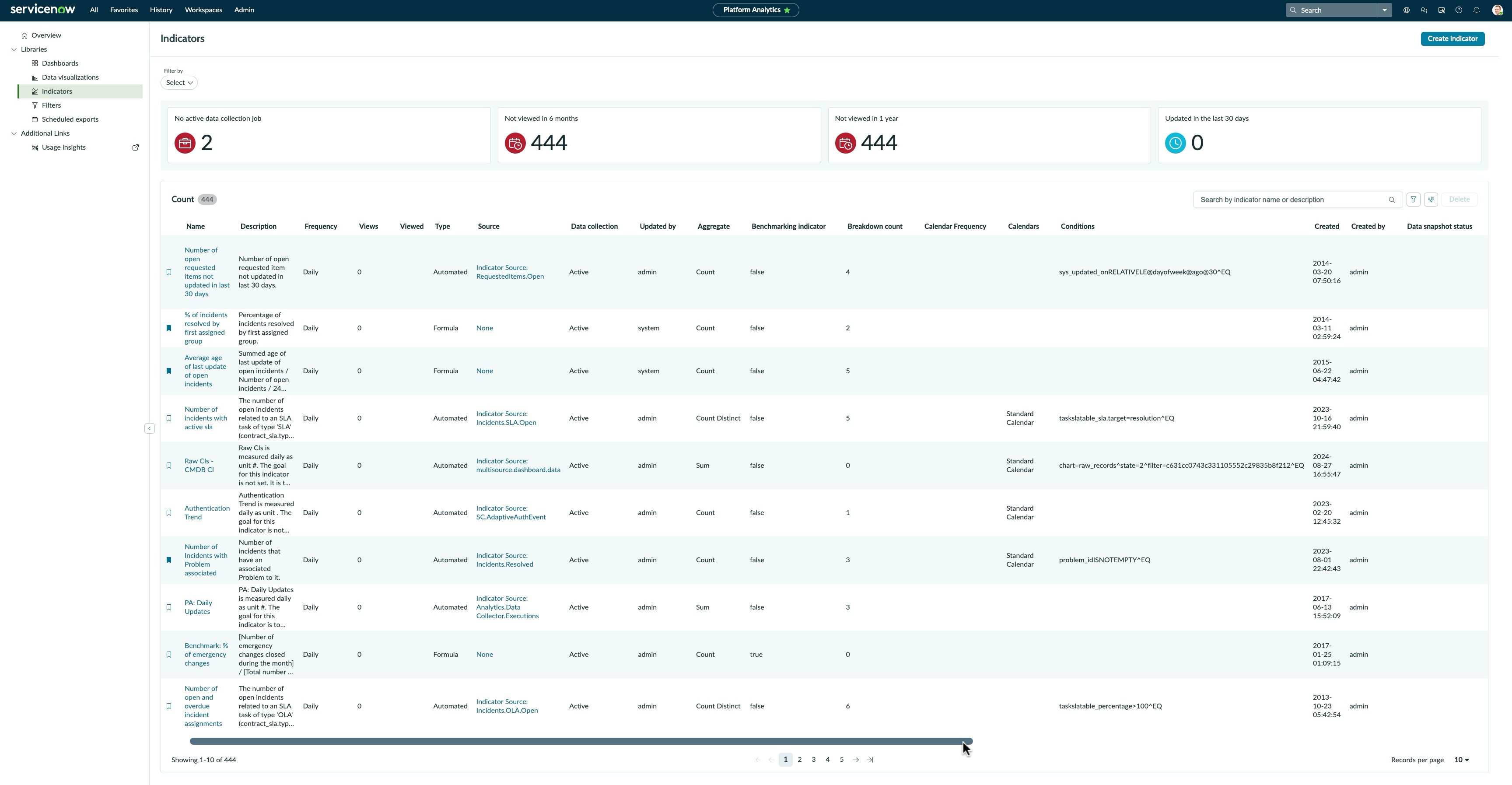
Task: Sort by Name column header
Action: pos(196,227)
